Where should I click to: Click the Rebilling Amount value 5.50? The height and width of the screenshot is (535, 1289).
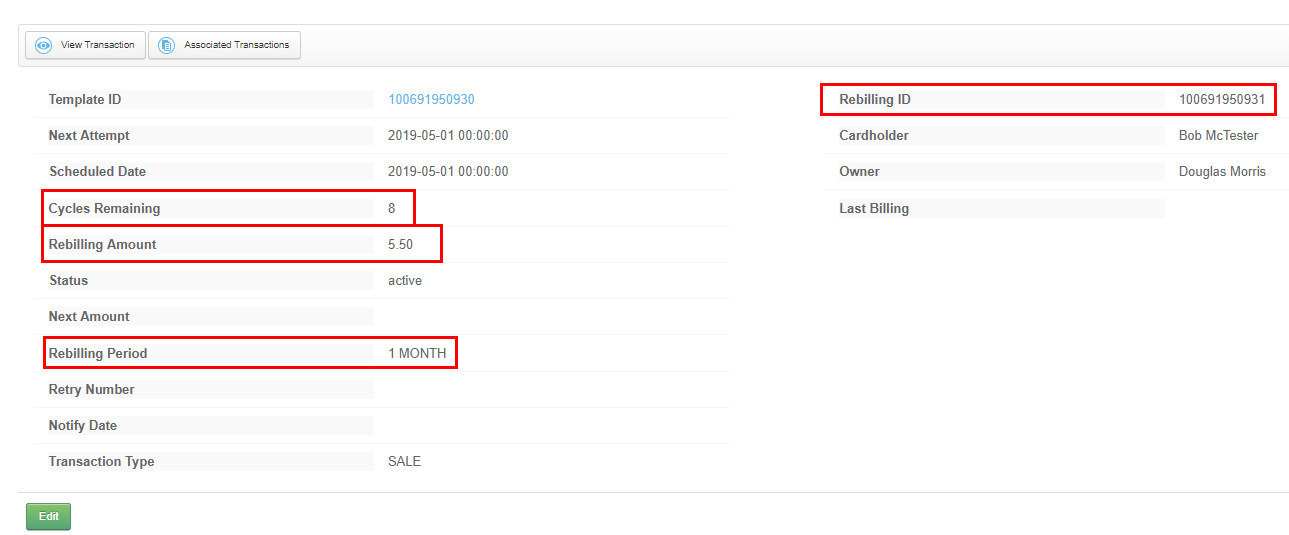[x=400, y=244]
